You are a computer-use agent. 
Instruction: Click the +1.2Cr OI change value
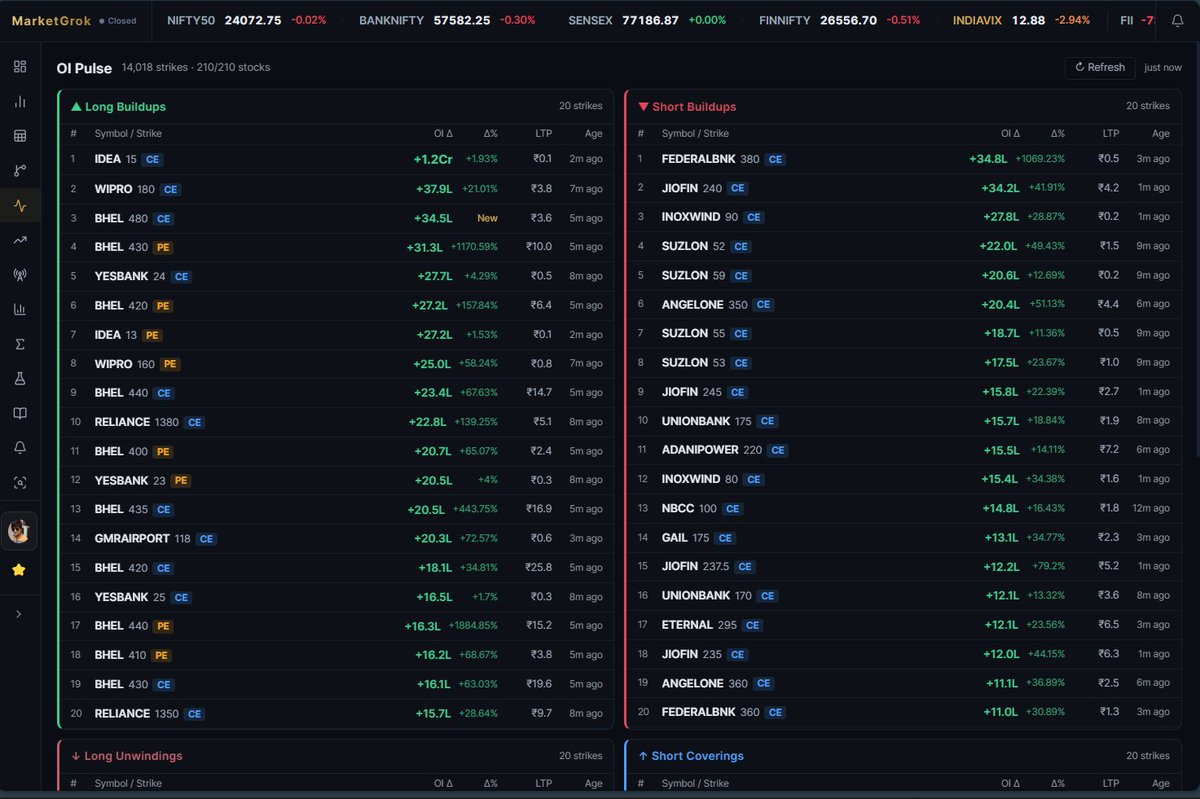click(433, 159)
